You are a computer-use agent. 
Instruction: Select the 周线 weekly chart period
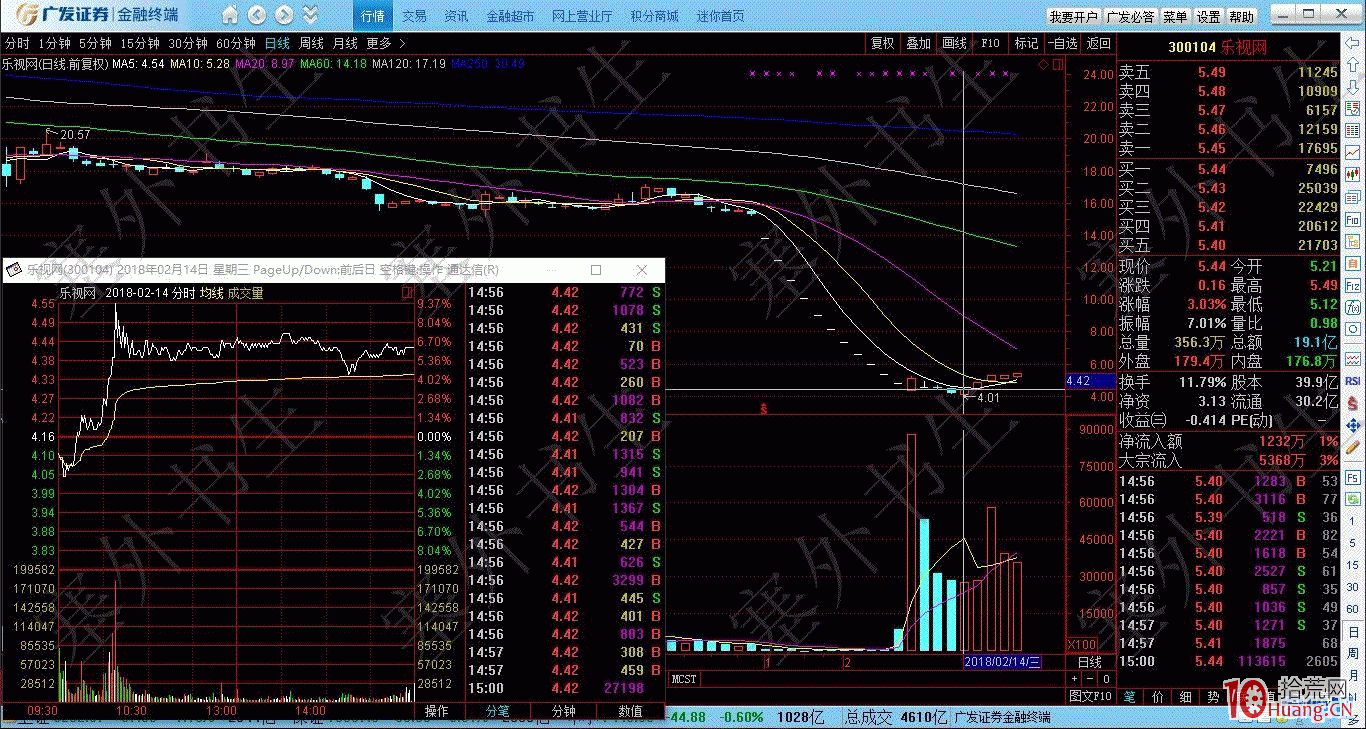click(x=311, y=44)
